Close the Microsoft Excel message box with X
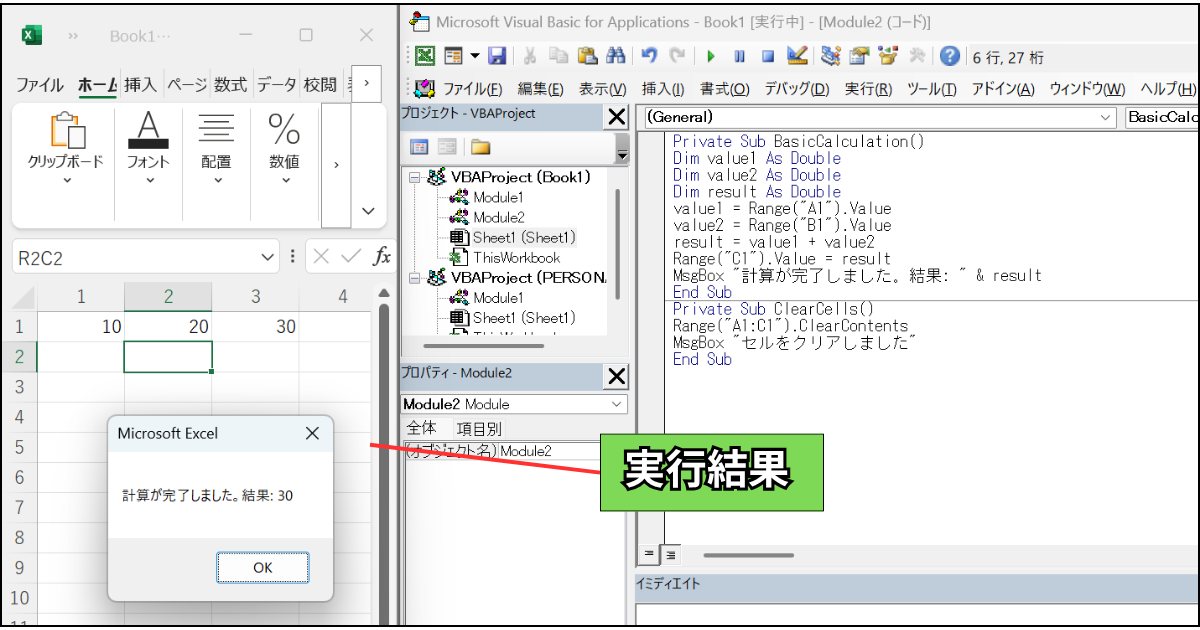 [312, 433]
